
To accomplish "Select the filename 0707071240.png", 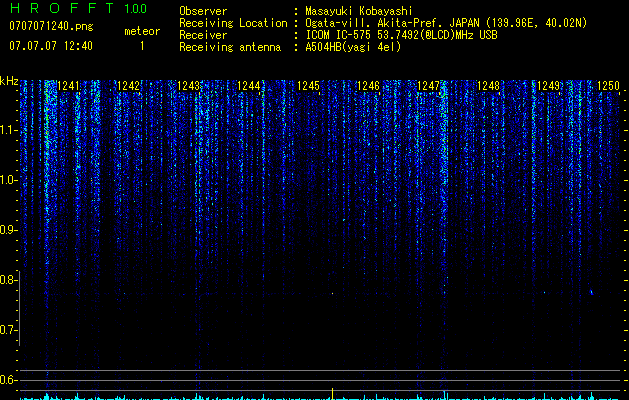I will [x=51, y=27].
